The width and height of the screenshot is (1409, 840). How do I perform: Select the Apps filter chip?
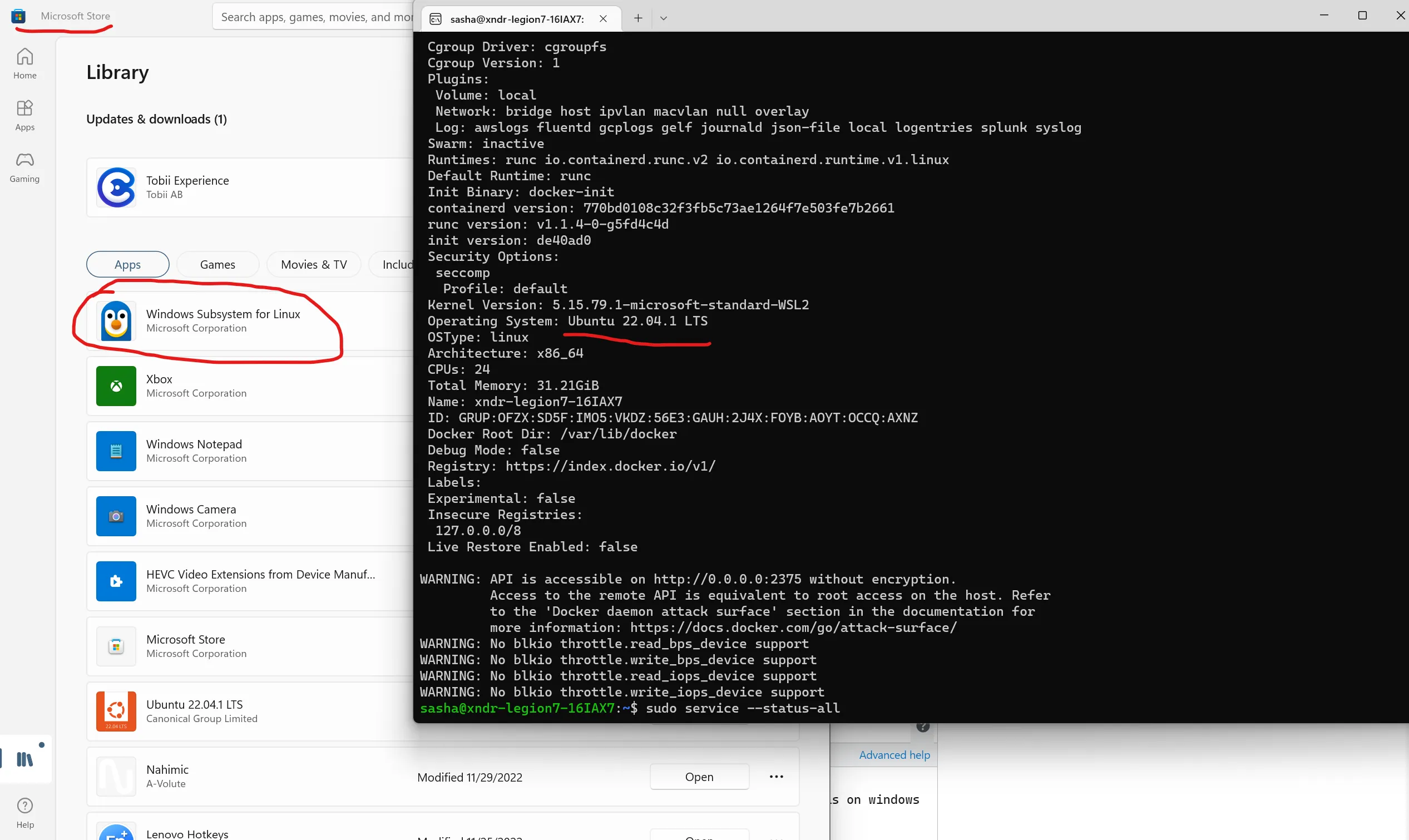click(x=127, y=264)
